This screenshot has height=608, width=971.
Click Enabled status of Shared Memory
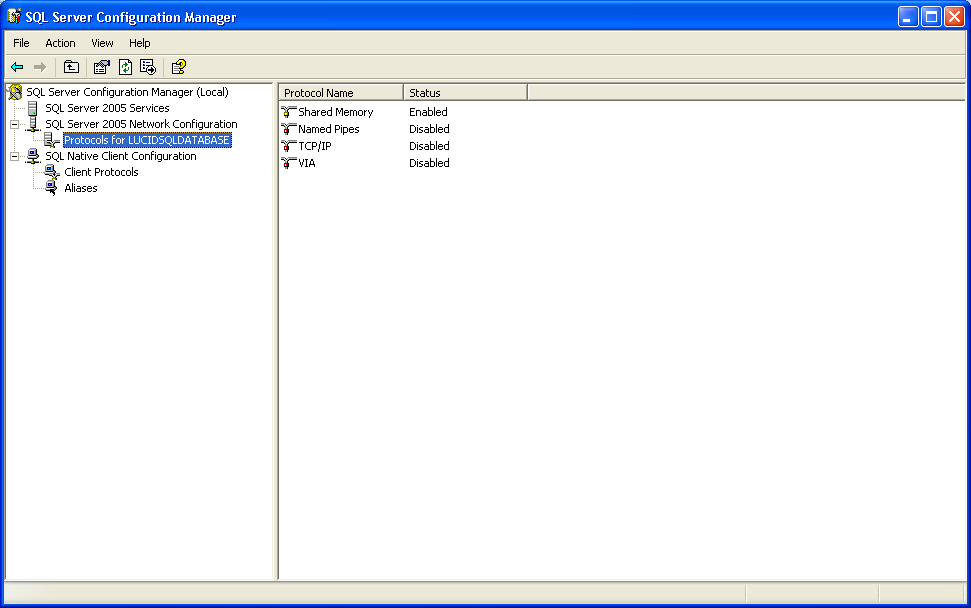tap(428, 112)
